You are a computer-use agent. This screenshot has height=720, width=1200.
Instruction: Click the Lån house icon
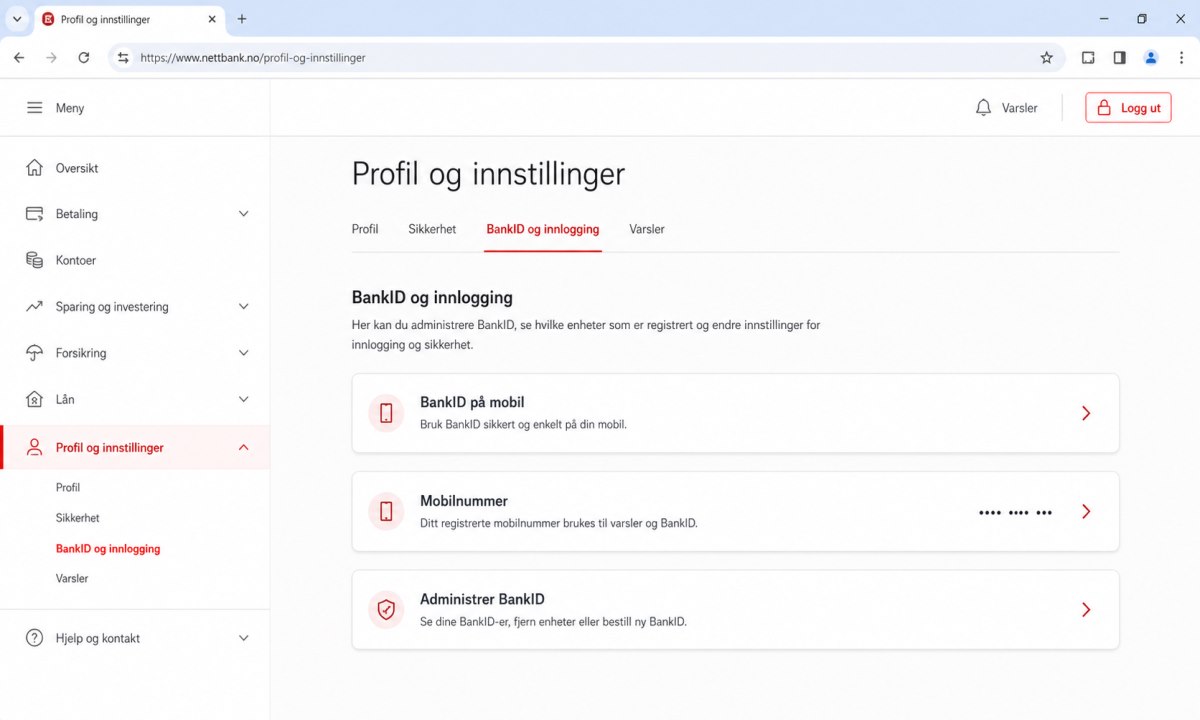[35, 399]
